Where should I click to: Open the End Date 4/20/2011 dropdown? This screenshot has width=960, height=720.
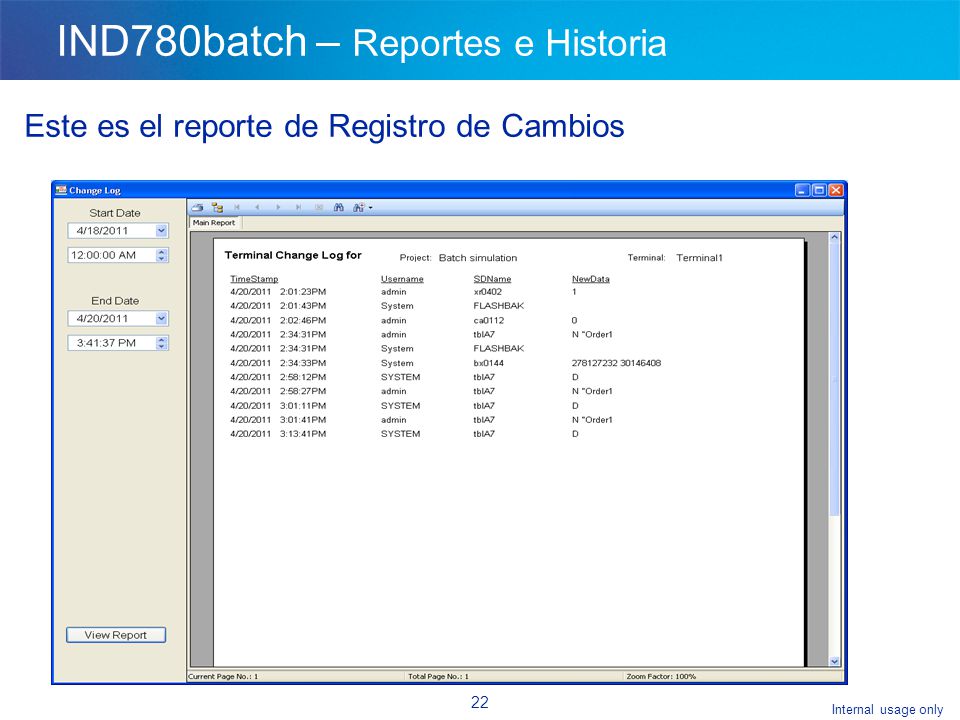pos(162,318)
